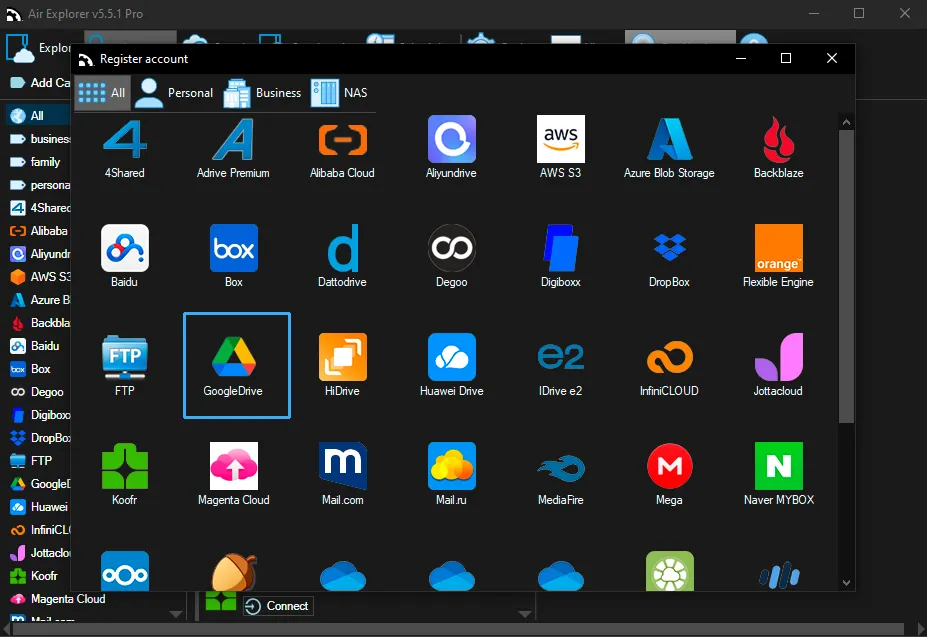Select InfiniCLOUD in the grid

tap(669, 357)
